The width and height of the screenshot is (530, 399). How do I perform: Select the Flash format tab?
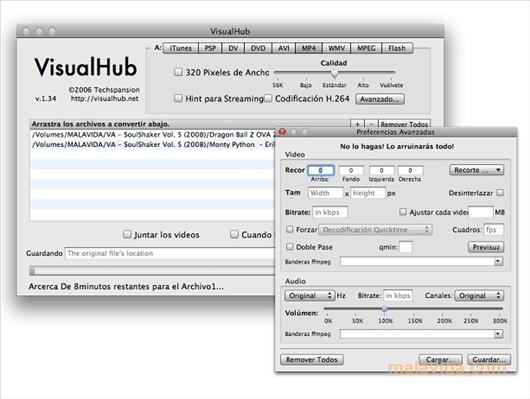click(x=397, y=48)
